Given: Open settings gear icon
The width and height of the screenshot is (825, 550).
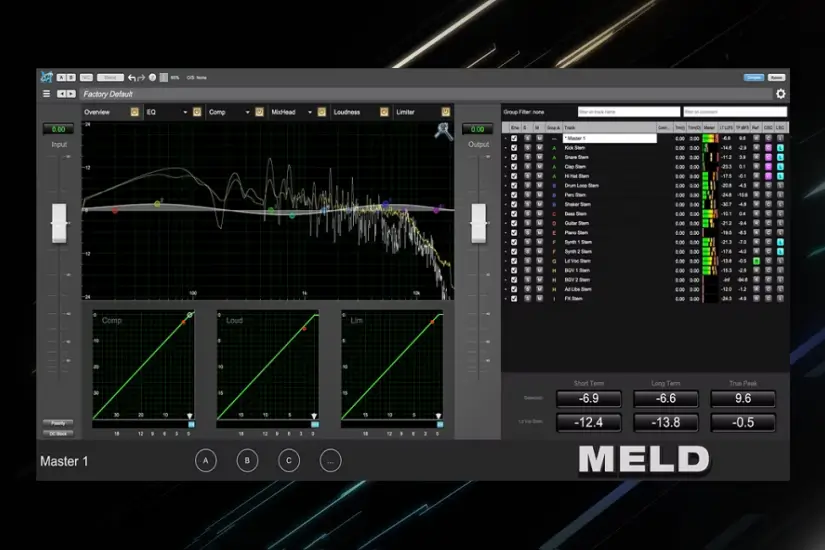Looking at the screenshot, I should pos(781,94).
